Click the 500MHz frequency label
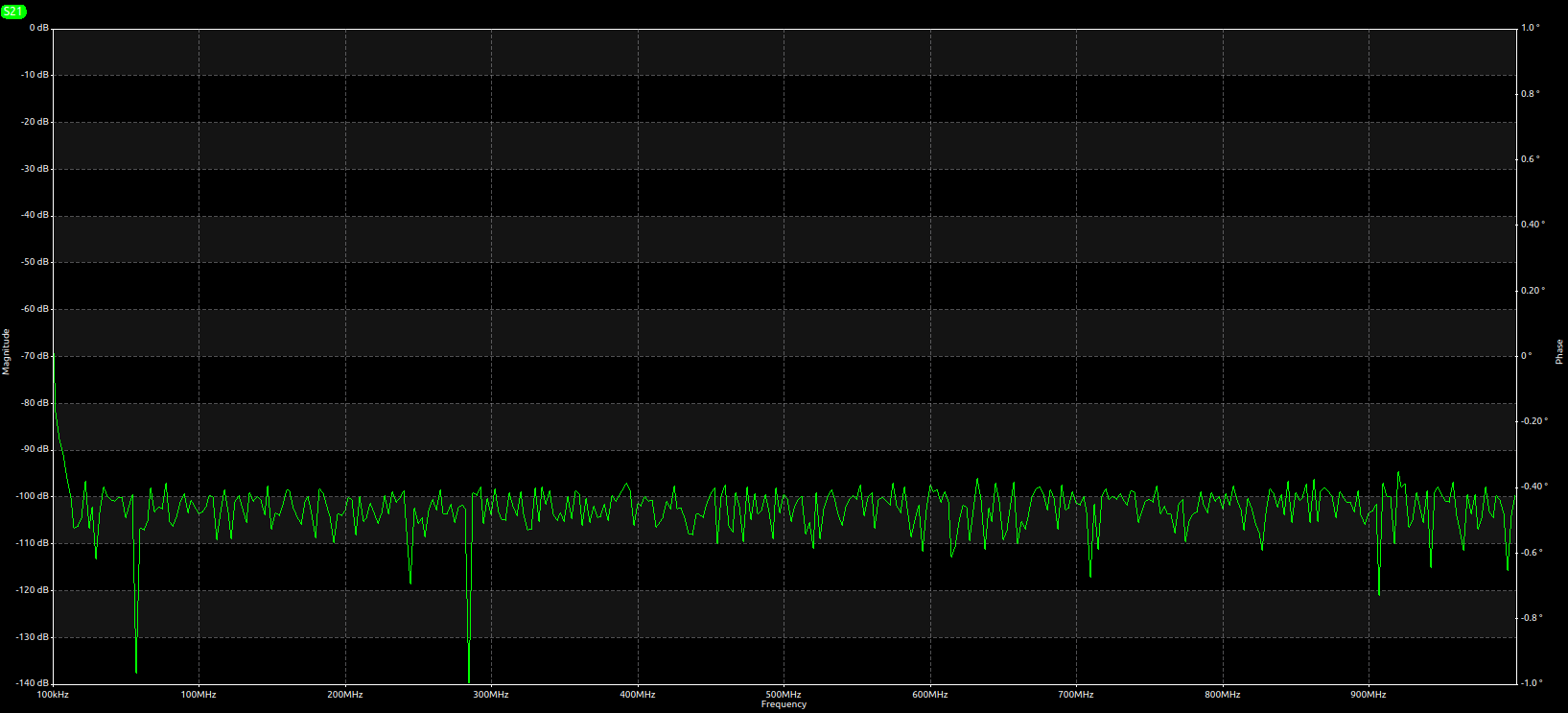The image size is (1568, 713). click(x=784, y=694)
